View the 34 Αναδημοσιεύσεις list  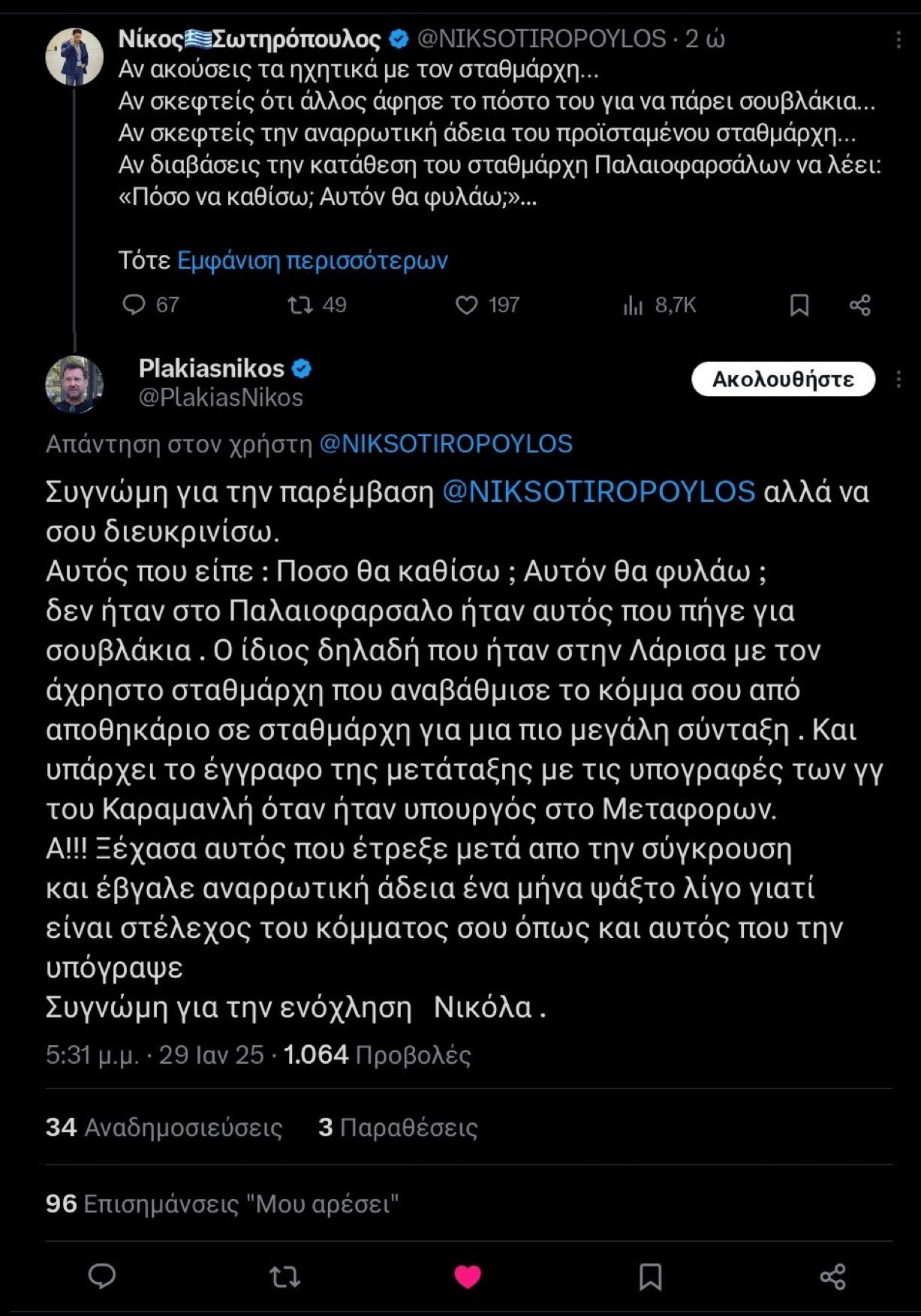pos(164,1128)
